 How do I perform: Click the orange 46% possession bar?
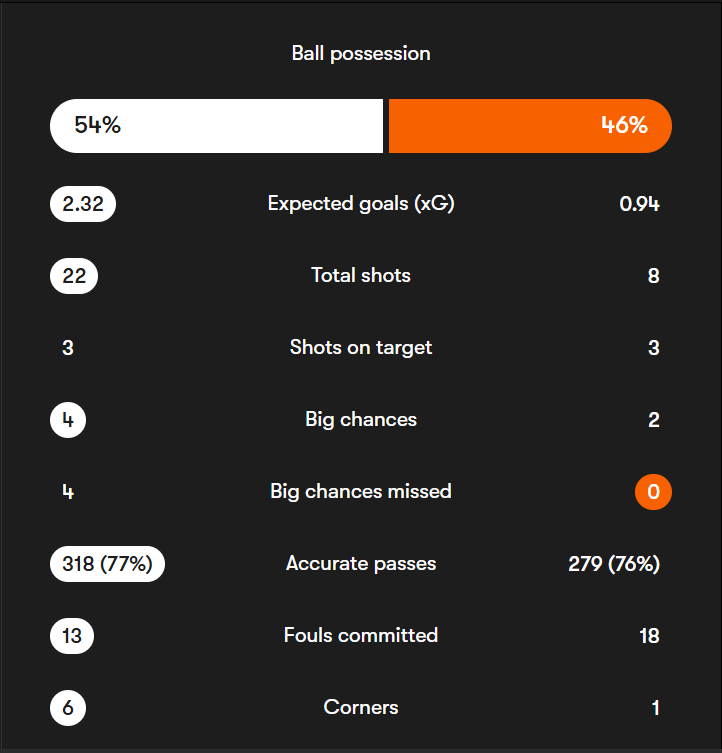[529, 126]
